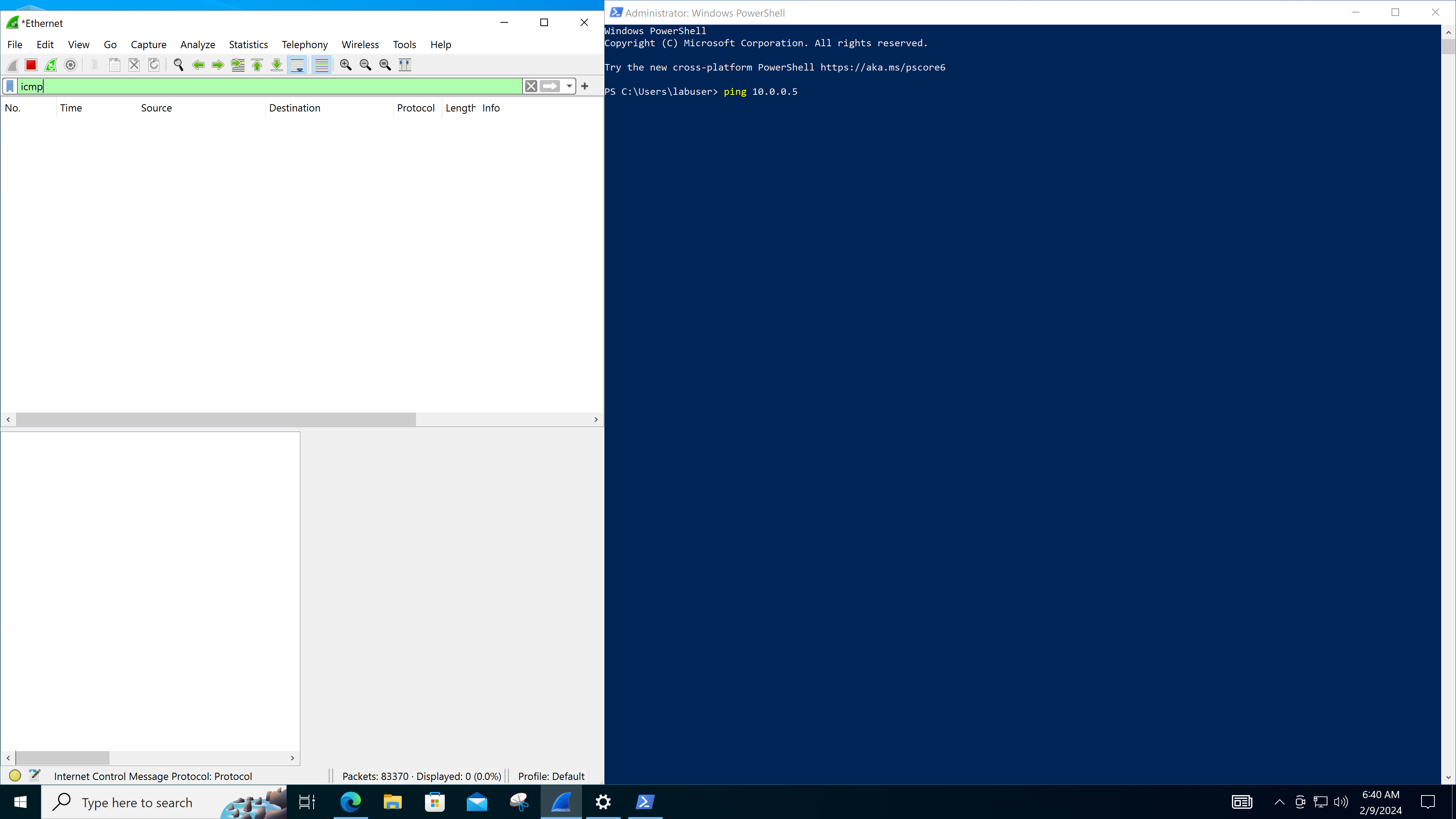This screenshot has width=1456, height=819.
Task: Open the Tools menu
Action: (x=405, y=45)
